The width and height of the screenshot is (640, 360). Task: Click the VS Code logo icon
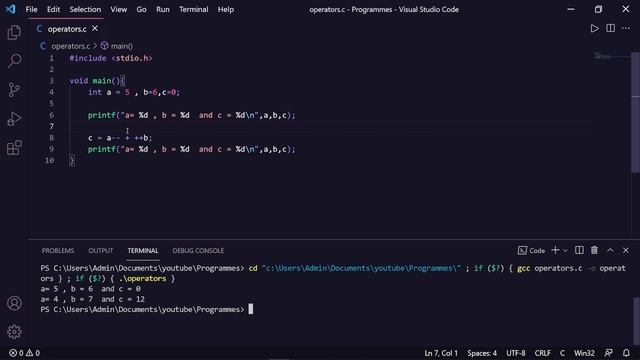pyautogui.click(x=10, y=9)
